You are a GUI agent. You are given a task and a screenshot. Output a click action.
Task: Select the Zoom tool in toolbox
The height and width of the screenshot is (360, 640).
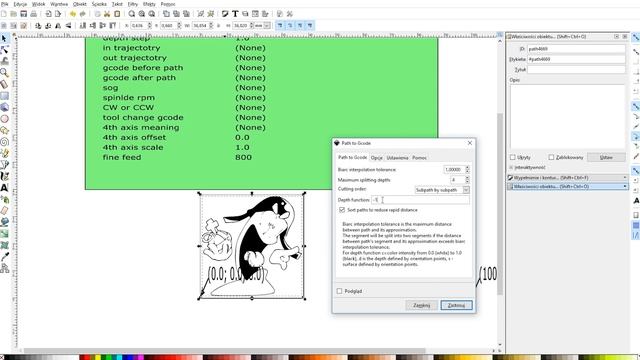[4, 73]
